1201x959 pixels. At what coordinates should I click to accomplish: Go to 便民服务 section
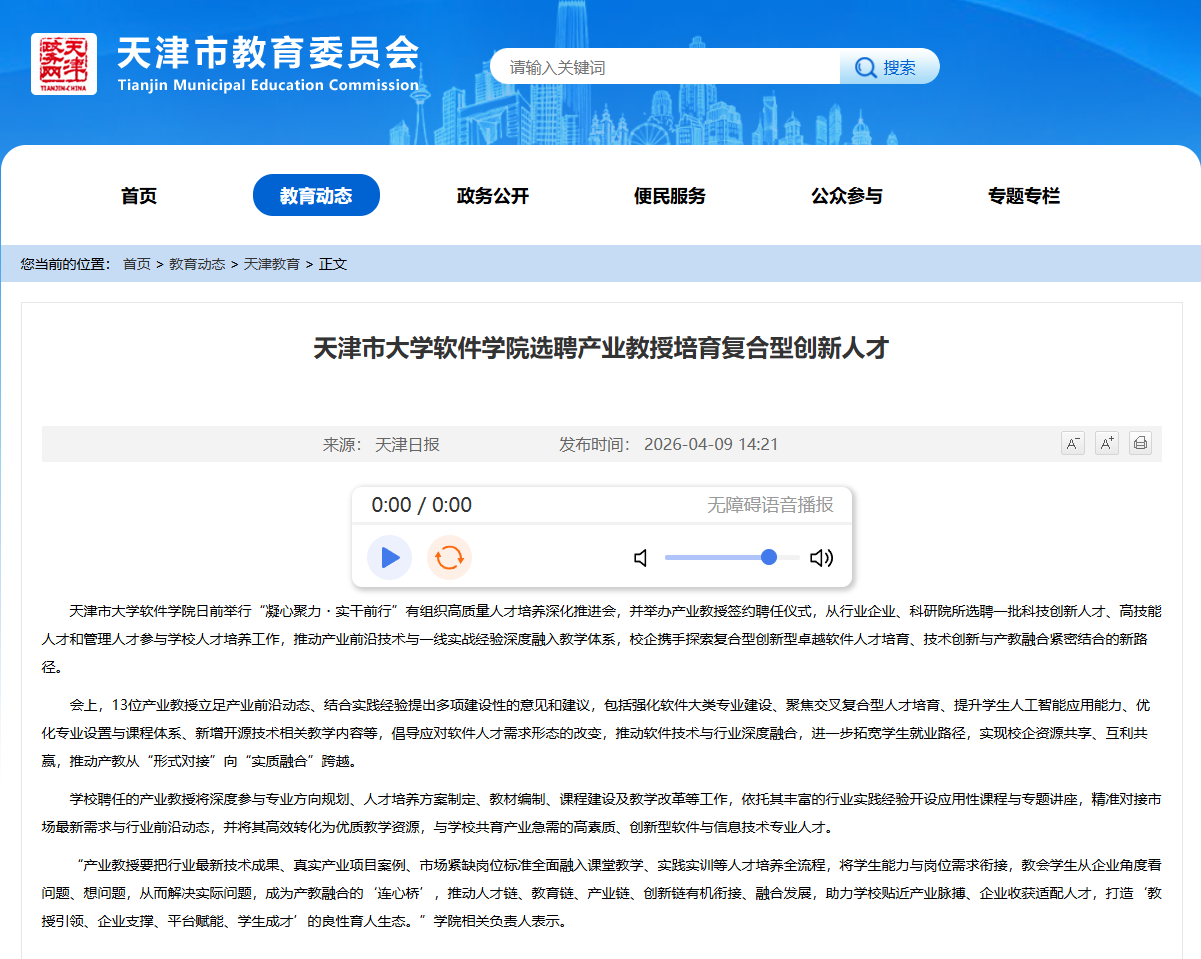[x=670, y=196]
